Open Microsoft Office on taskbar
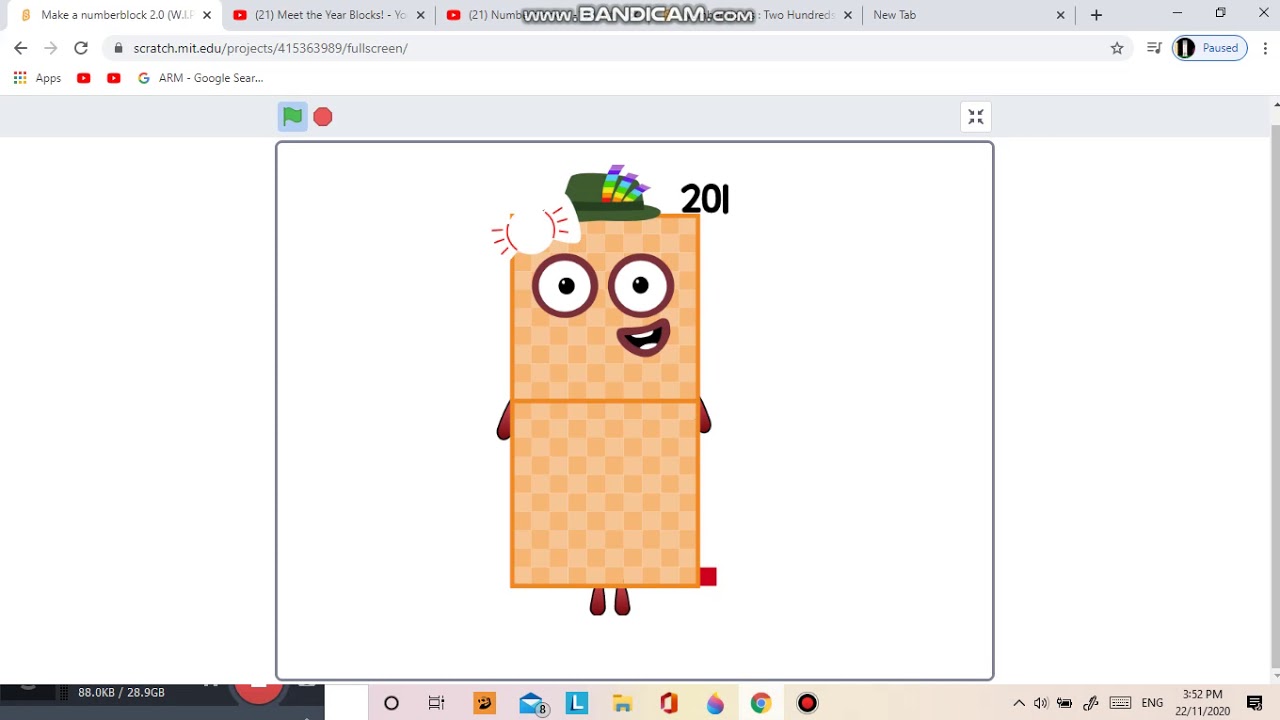 tap(669, 703)
